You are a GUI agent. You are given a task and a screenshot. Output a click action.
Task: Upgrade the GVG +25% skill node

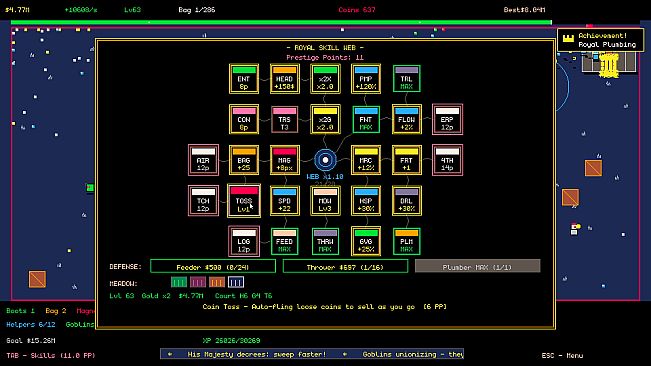366,242
